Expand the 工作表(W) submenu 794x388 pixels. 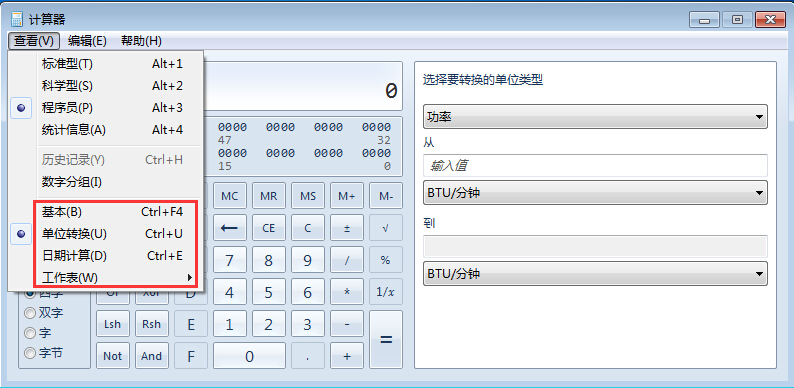pyautogui.click(x=106, y=278)
